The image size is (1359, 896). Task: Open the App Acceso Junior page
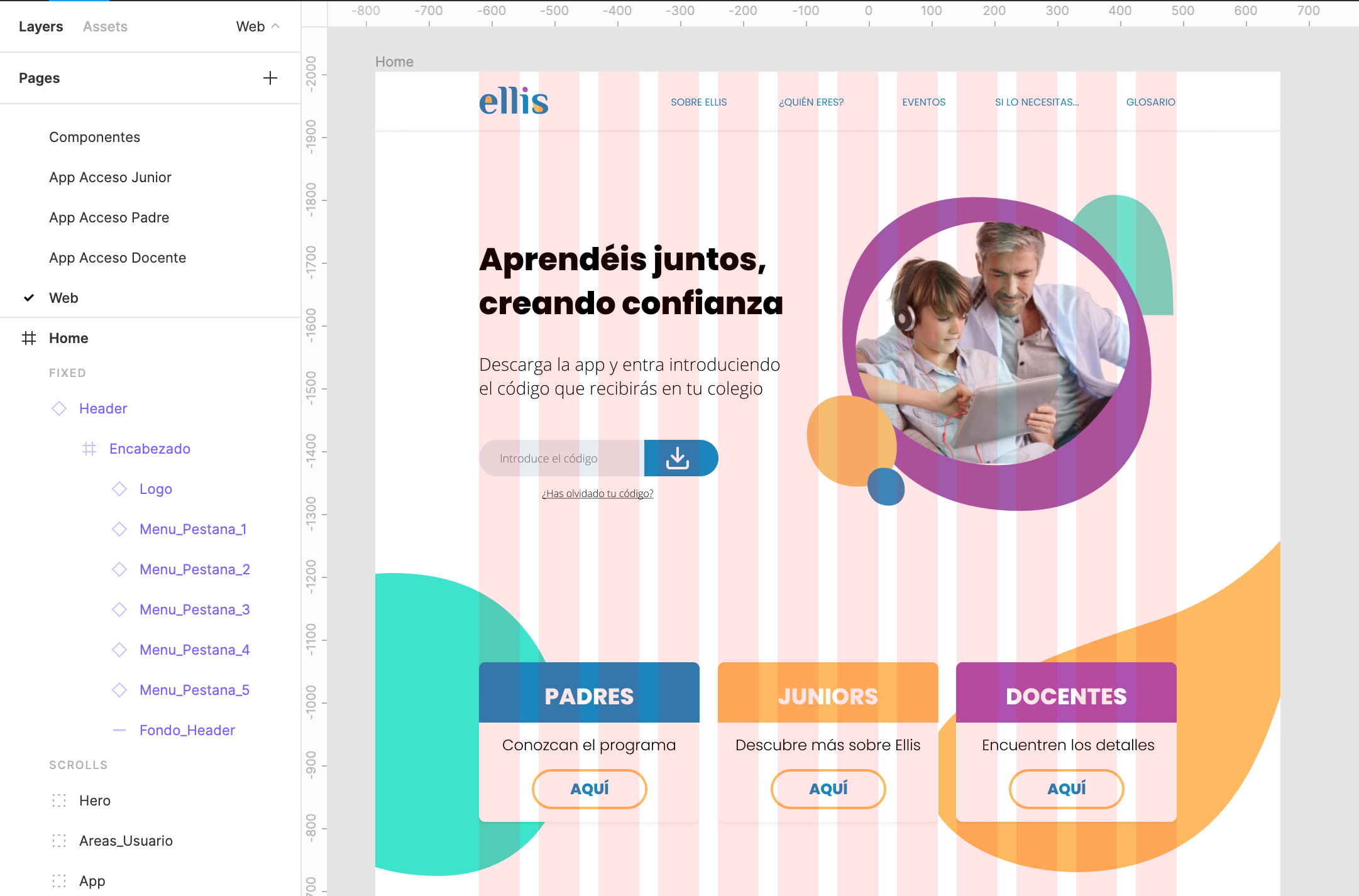click(x=110, y=177)
